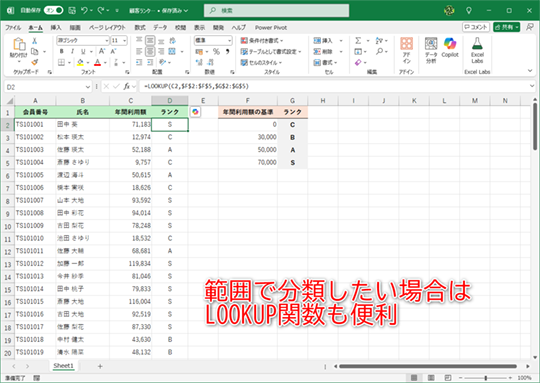
Task: Select the Sheet1 tab
Action: tap(63, 366)
